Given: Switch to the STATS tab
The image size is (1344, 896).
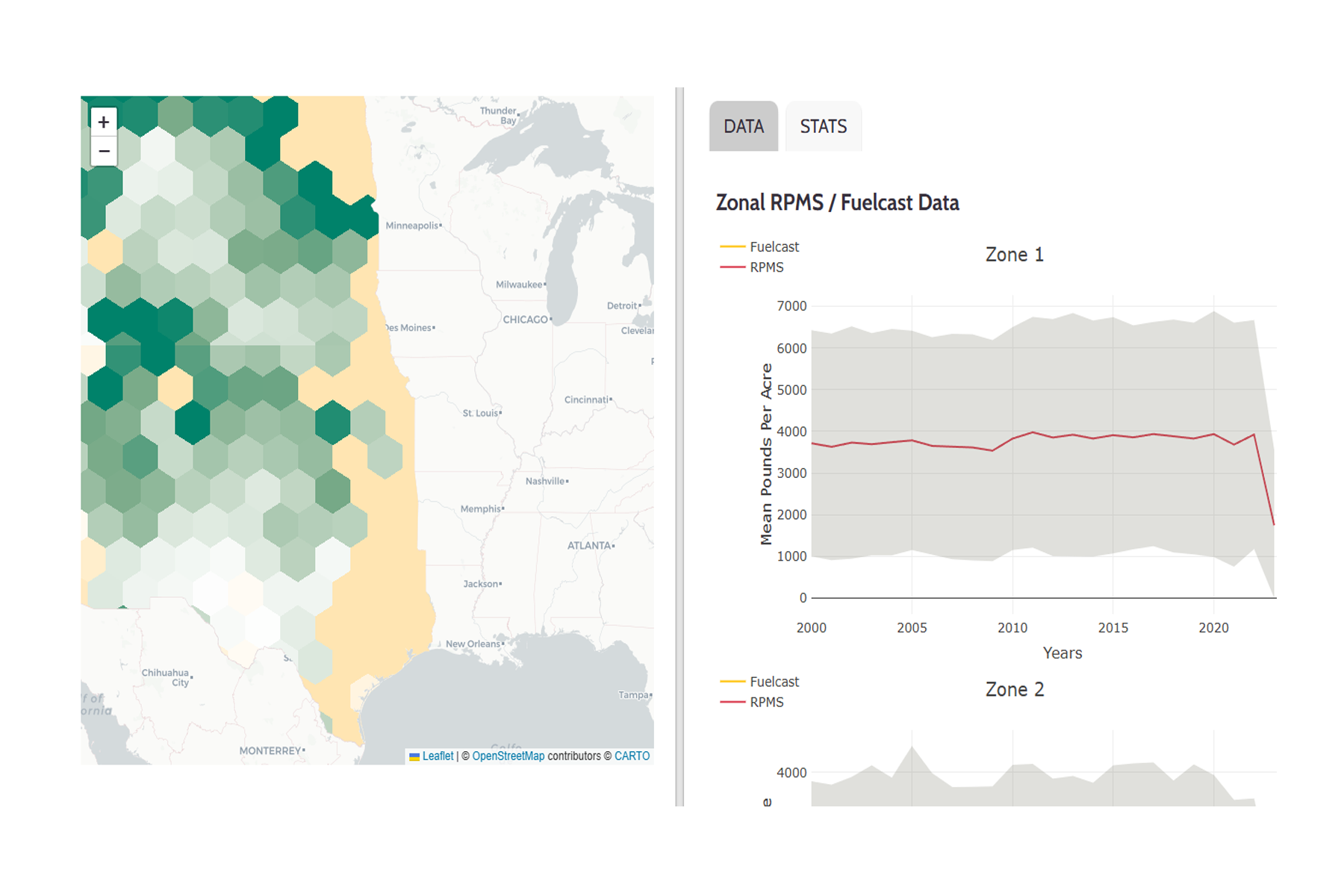Looking at the screenshot, I should pyautogui.click(x=823, y=126).
